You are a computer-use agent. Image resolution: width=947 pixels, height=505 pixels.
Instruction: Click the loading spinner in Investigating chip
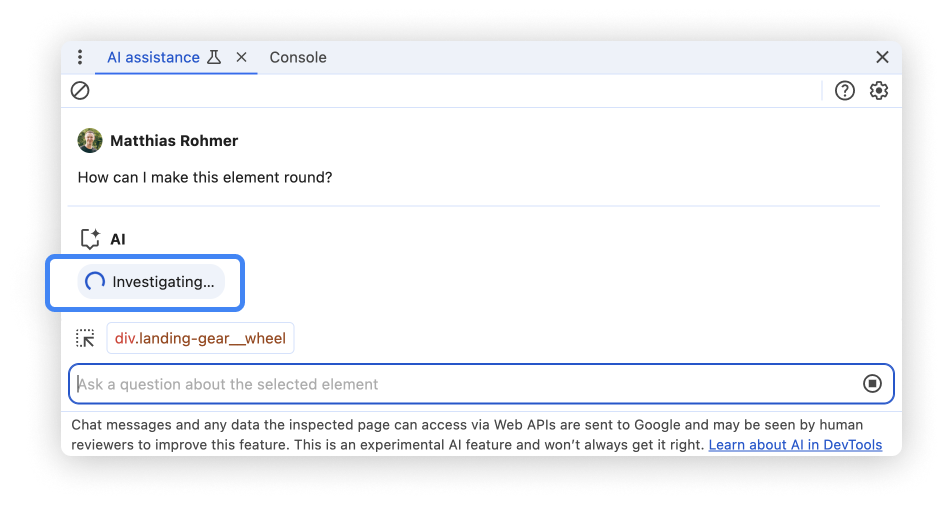(95, 282)
